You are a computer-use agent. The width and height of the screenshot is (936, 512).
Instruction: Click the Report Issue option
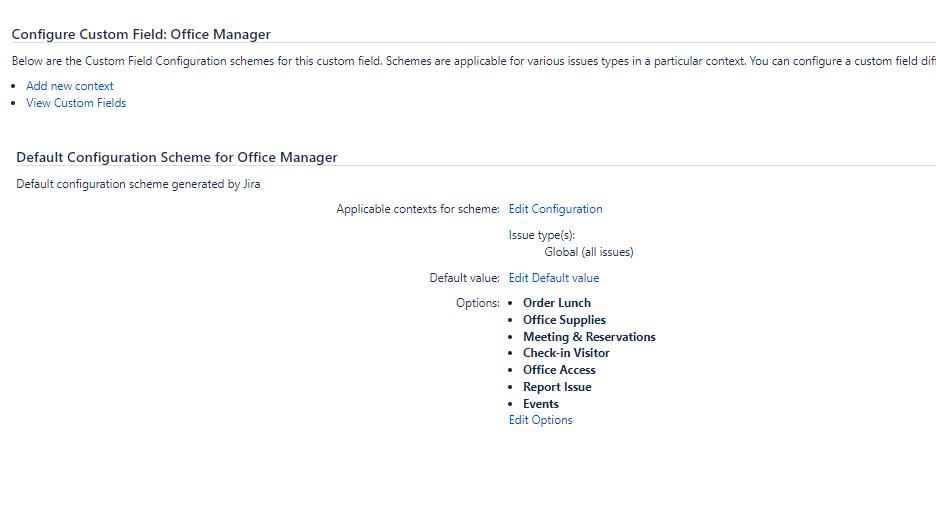click(557, 387)
